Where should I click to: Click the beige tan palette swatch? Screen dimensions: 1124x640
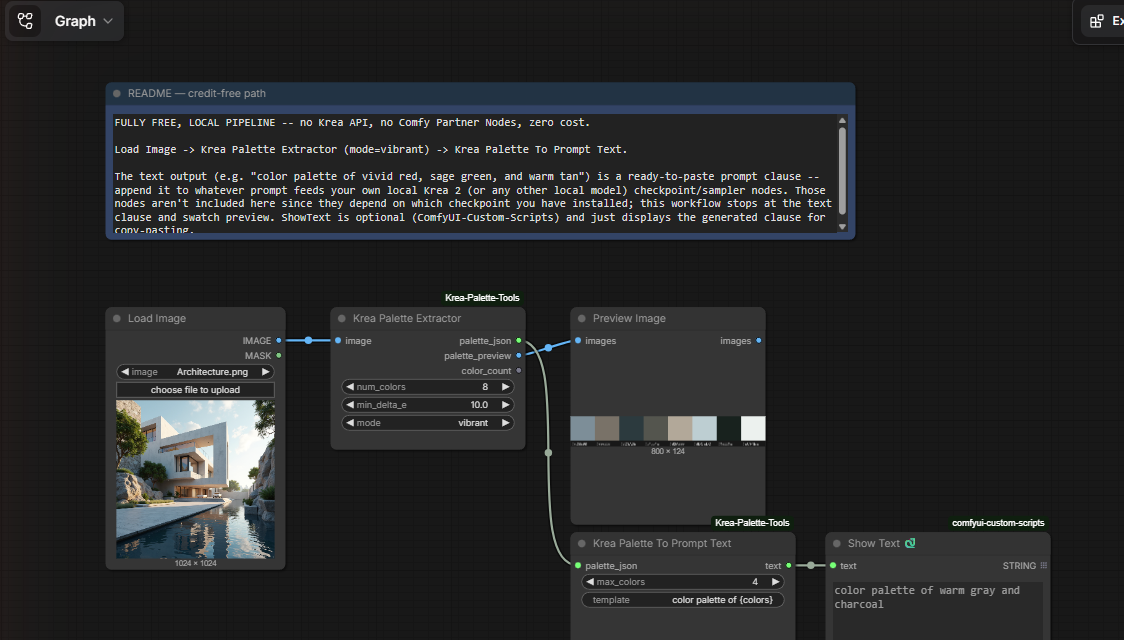(x=680, y=428)
